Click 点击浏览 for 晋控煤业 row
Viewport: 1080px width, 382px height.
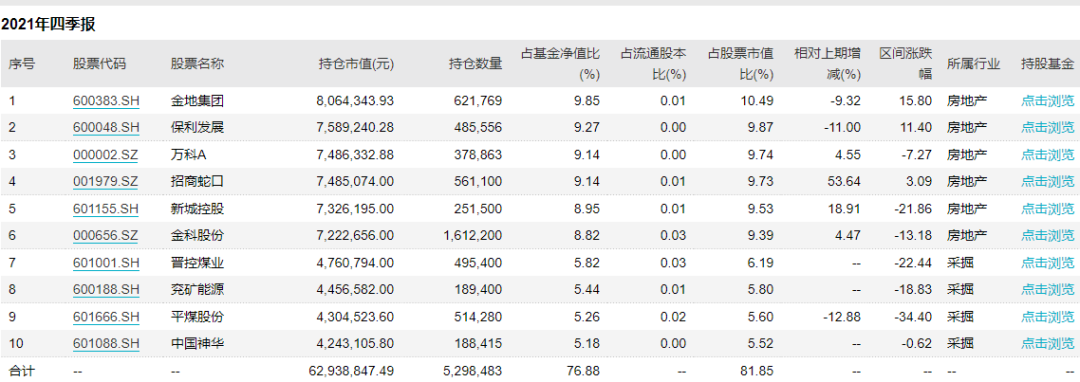coord(1047,262)
